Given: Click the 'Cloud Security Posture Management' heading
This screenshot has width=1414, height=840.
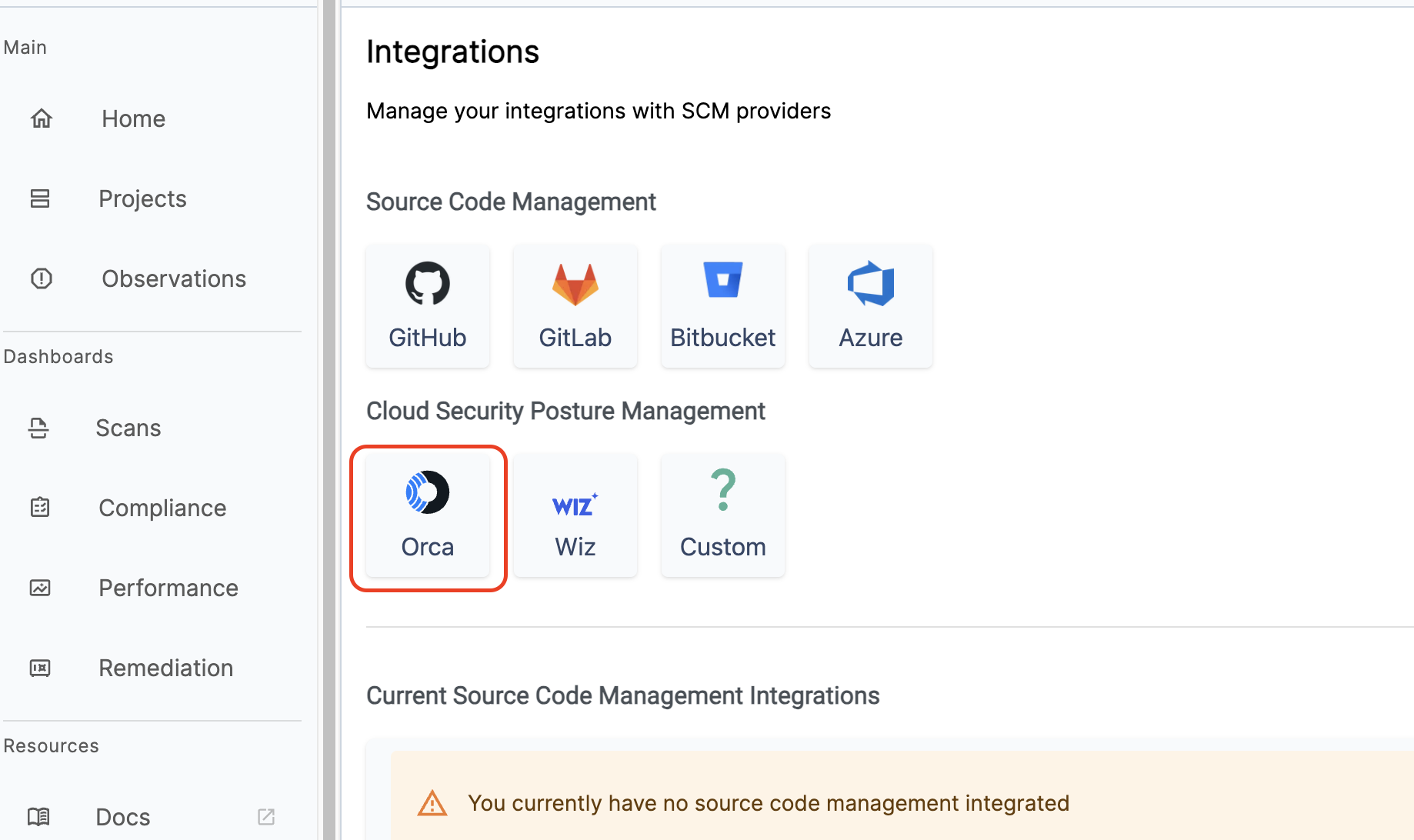Looking at the screenshot, I should click(565, 411).
